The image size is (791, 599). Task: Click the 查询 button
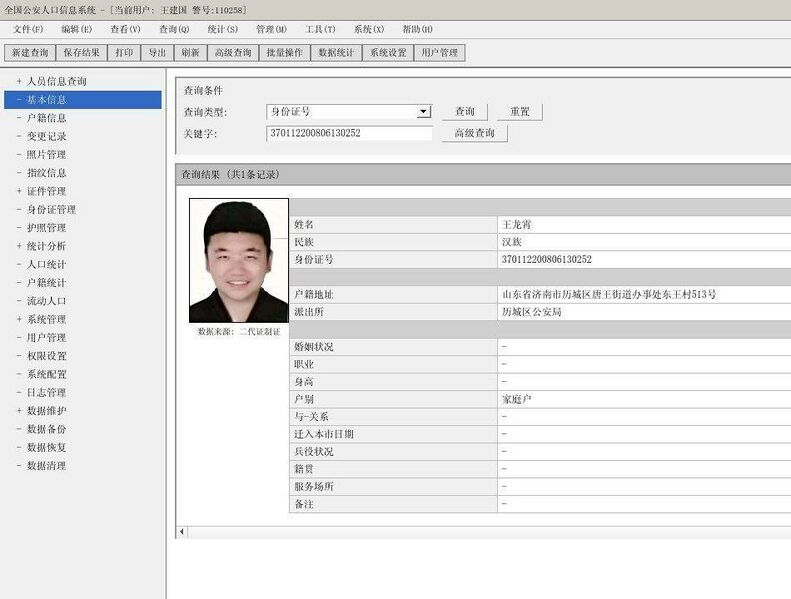(x=465, y=112)
